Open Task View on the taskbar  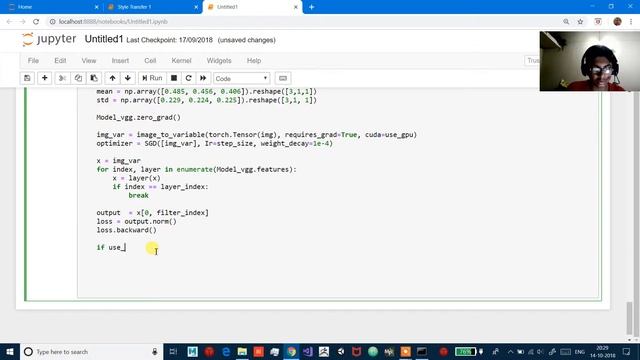tap(173, 351)
